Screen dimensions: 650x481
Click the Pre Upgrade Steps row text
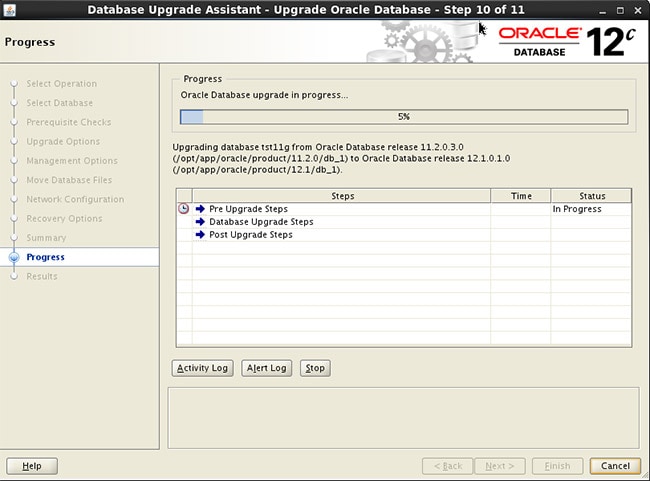[x=248, y=209]
